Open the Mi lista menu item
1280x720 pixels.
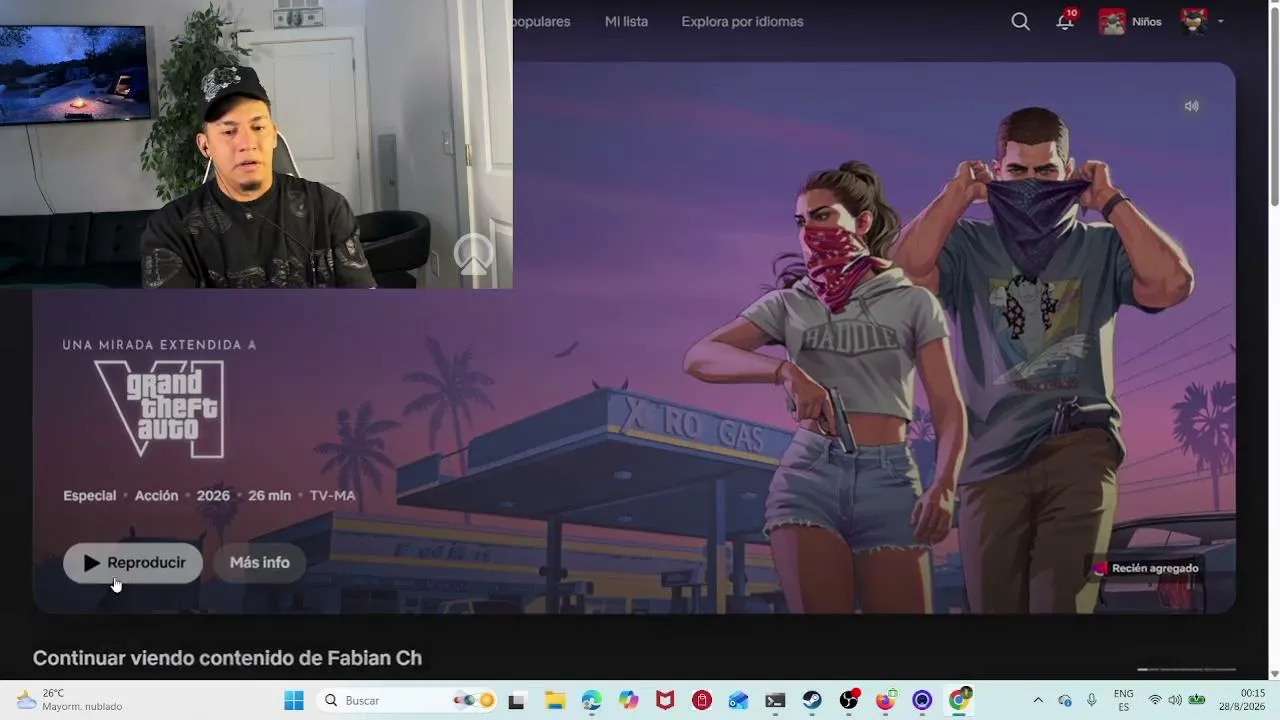click(626, 21)
